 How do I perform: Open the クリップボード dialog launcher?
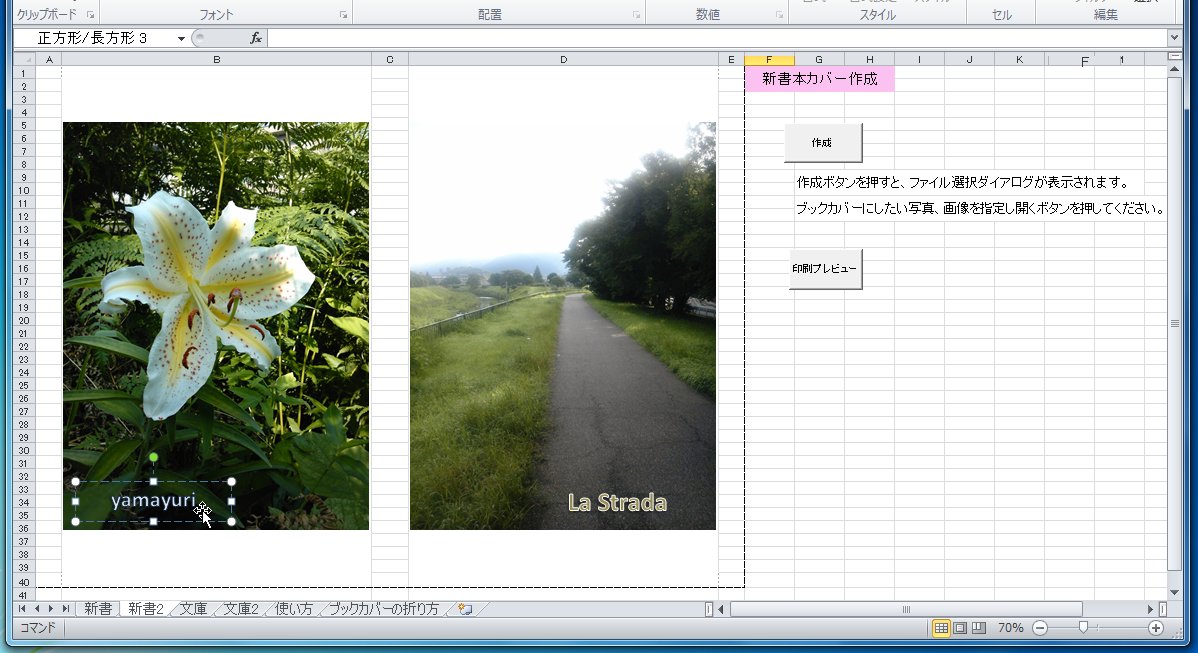point(90,15)
